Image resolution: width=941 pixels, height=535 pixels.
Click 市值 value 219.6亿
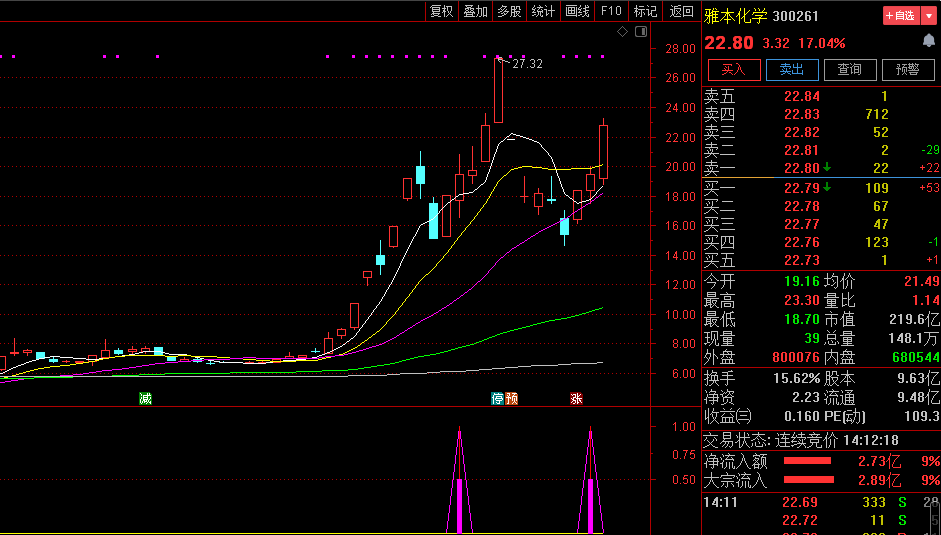click(x=915, y=319)
